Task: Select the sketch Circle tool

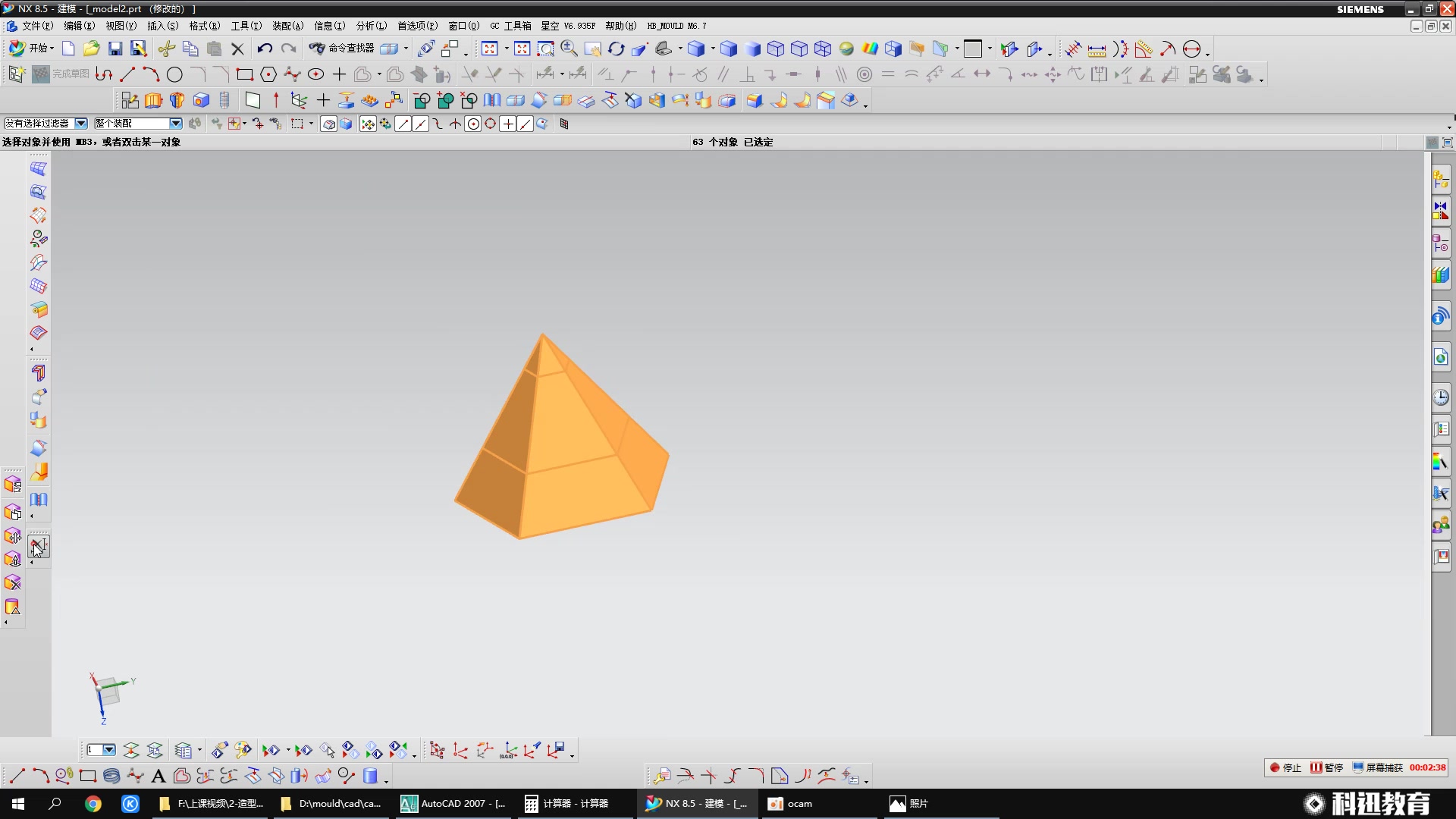Action: click(174, 74)
